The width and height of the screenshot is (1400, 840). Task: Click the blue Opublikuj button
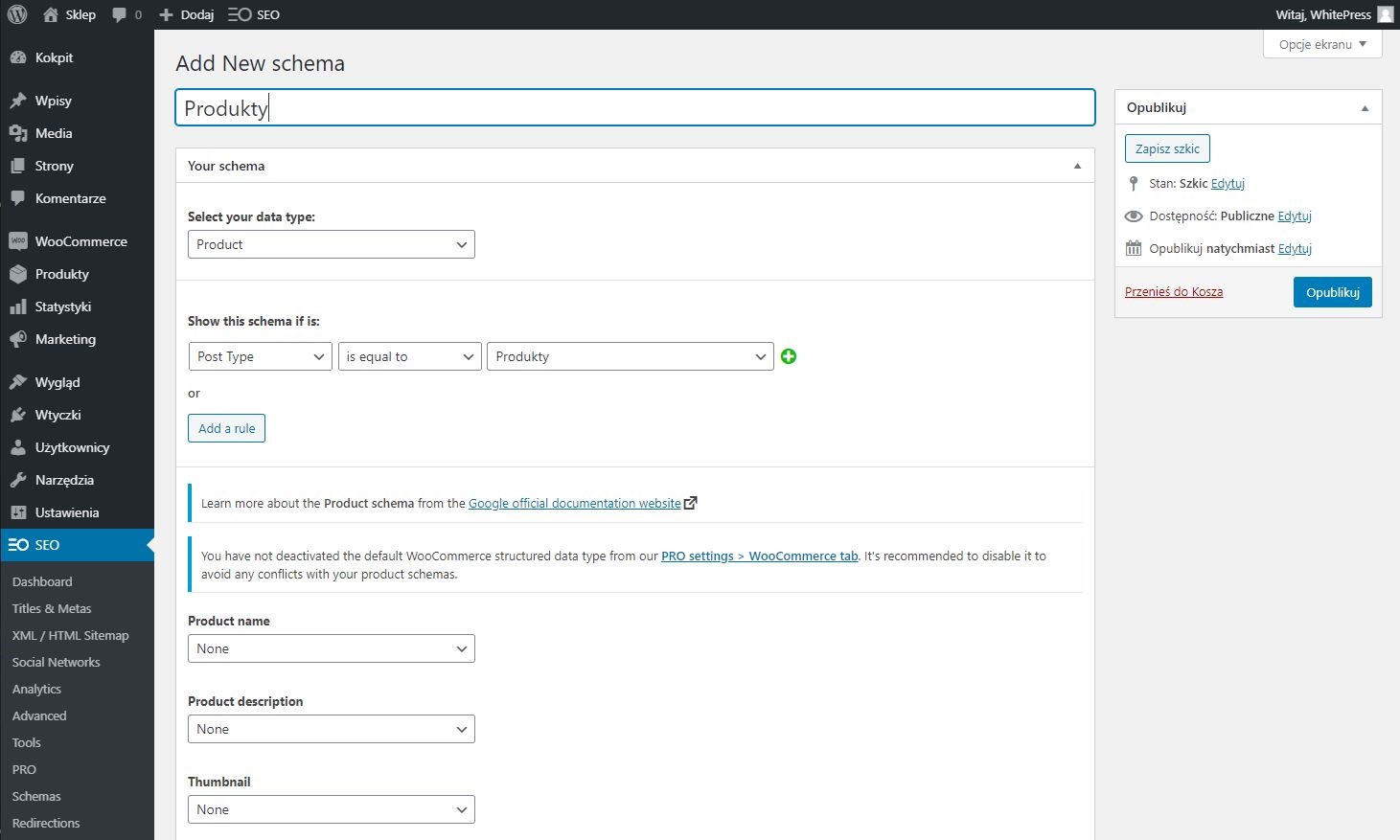coord(1332,292)
